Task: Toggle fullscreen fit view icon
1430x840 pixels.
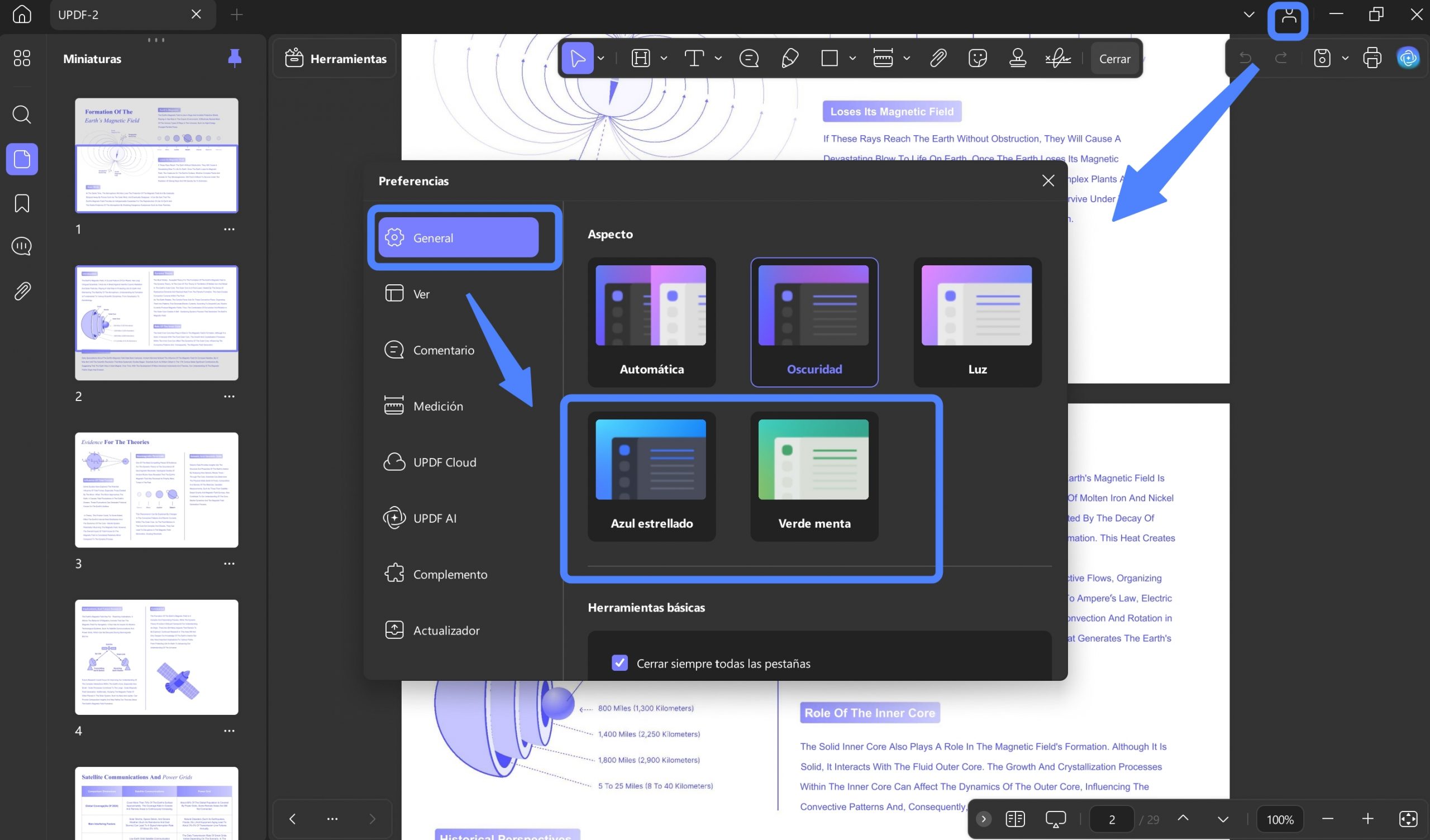Action: [1408, 819]
